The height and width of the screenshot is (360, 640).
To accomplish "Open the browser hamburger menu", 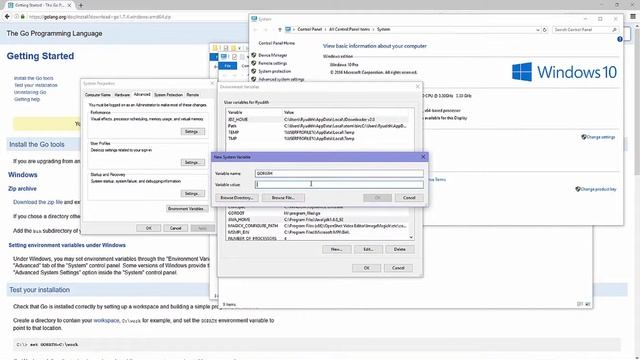I will [x=633, y=16].
